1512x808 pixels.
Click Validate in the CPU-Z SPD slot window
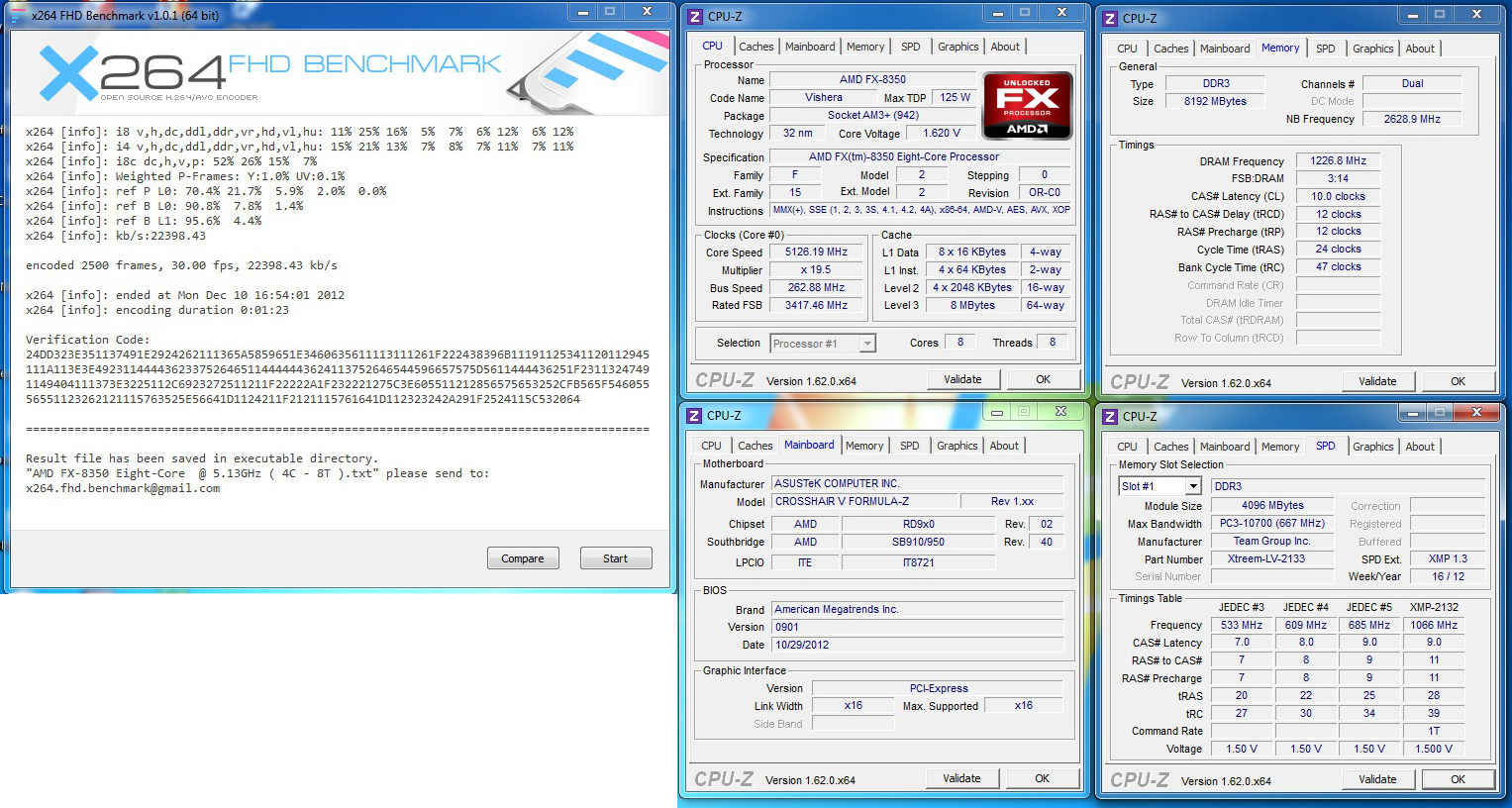click(1377, 779)
